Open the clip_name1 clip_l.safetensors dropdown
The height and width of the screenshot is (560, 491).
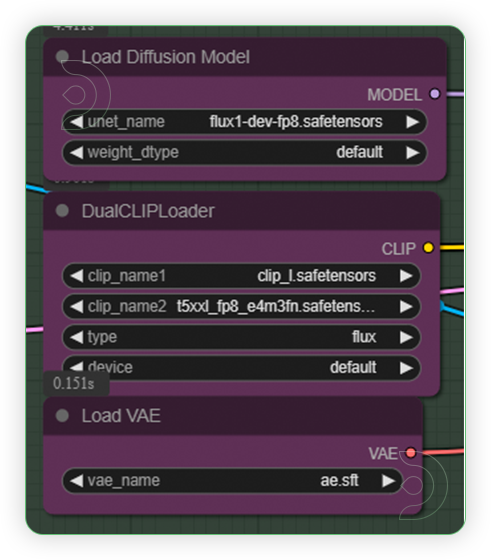click(241, 276)
